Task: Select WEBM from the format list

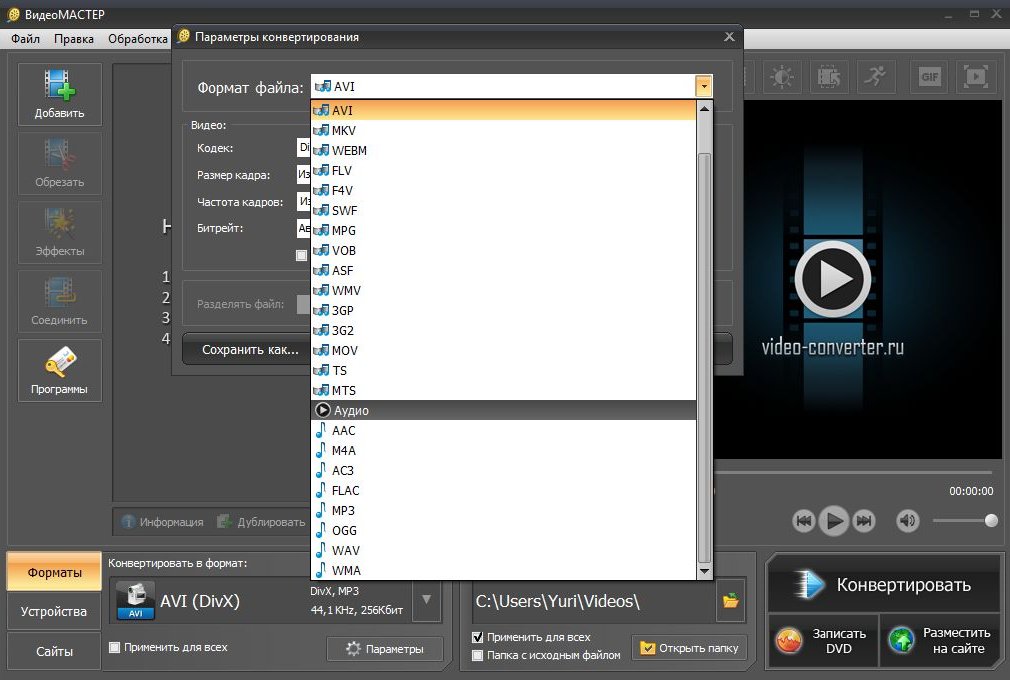Action: [503, 150]
